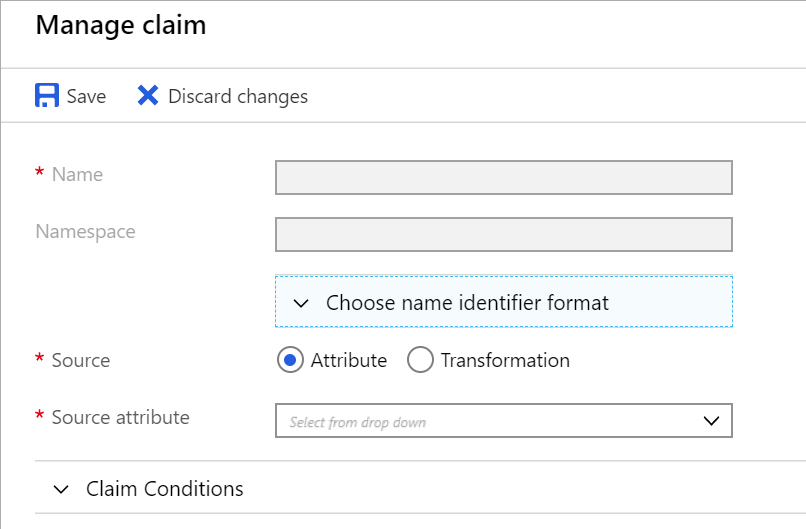Image resolution: width=806 pixels, height=529 pixels.
Task: Click the Name field label
Action: pos(77,174)
